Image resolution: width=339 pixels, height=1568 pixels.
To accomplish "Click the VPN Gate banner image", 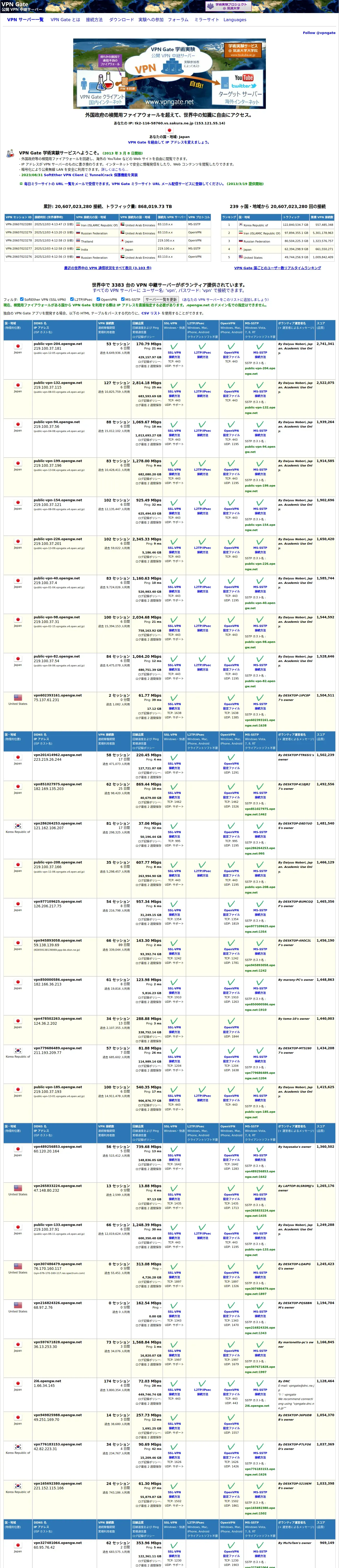I will point(170,73).
